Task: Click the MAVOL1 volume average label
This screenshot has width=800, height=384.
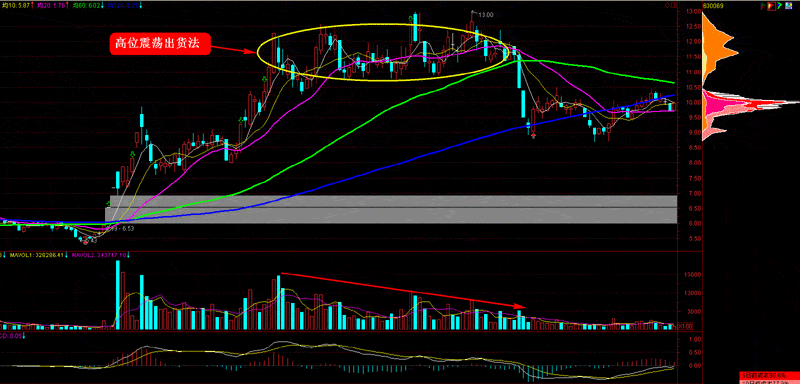Action: coord(37,255)
